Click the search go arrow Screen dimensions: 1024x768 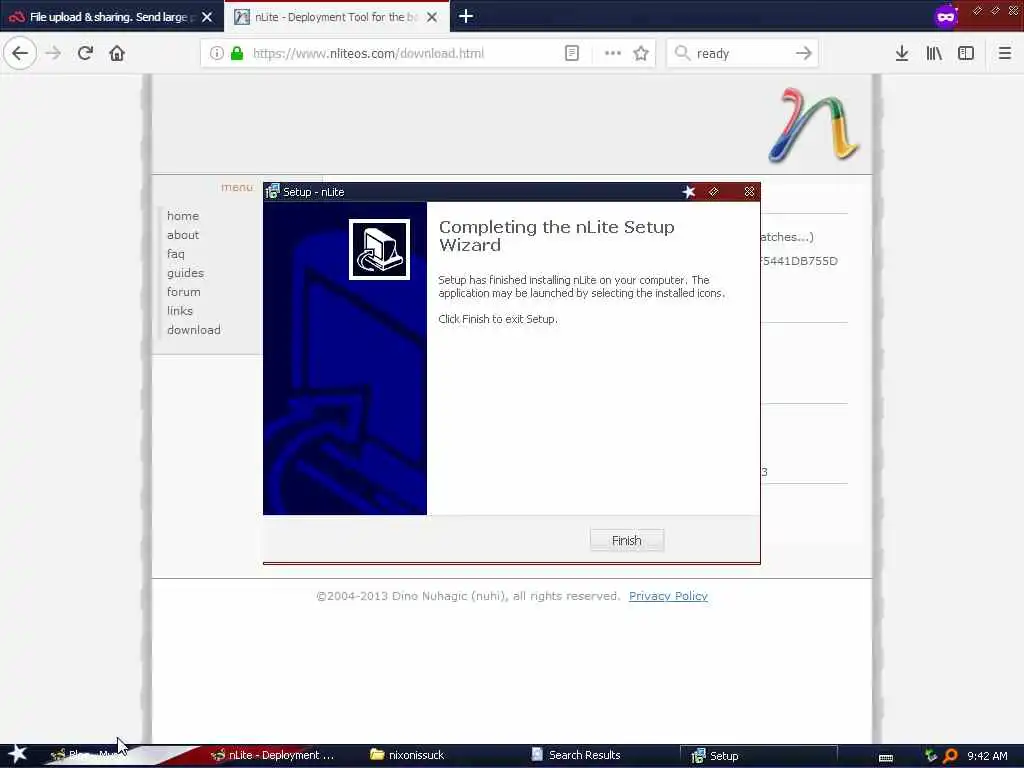(804, 54)
